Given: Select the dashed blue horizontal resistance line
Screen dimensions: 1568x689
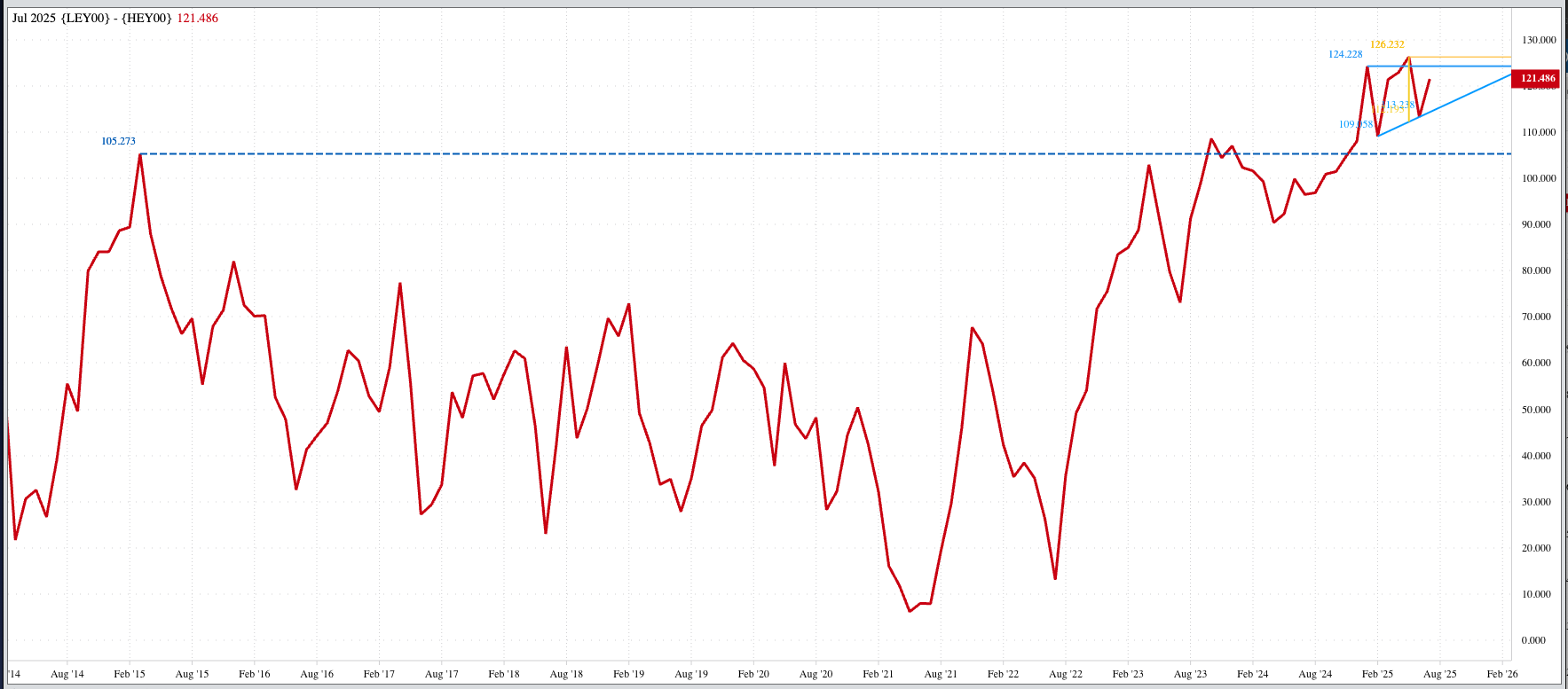Looking at the screenshot, I should click(x=710, y=154).
